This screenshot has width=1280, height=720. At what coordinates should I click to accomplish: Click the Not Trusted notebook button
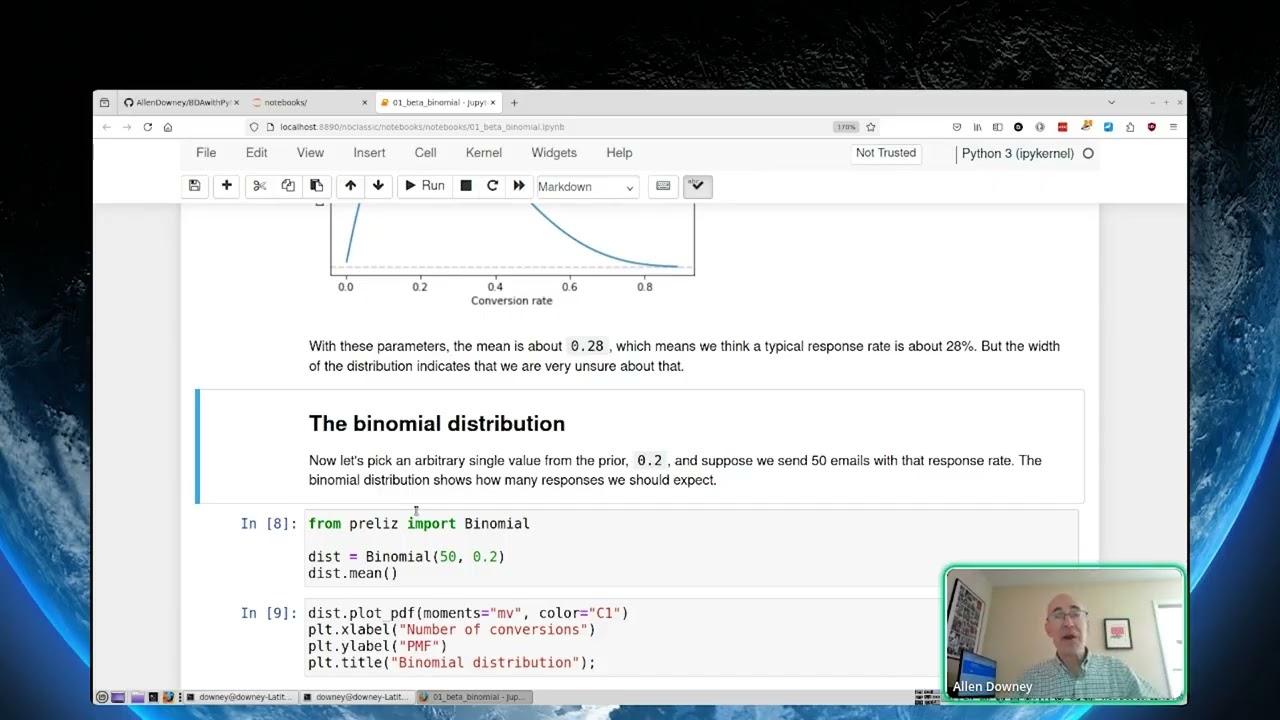pyautogui.click(x=886, y=153)
